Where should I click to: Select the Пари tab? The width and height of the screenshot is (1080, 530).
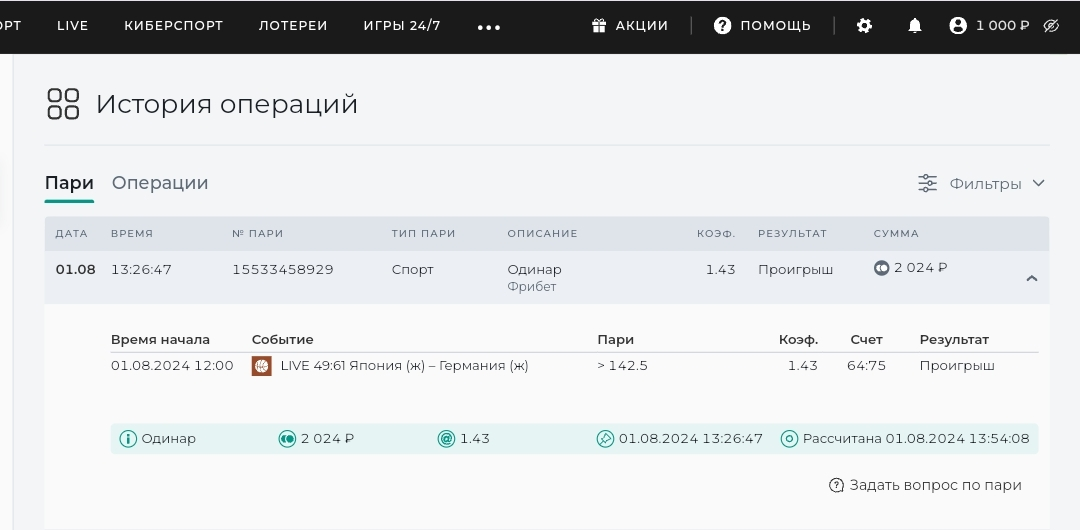point(69,183)
